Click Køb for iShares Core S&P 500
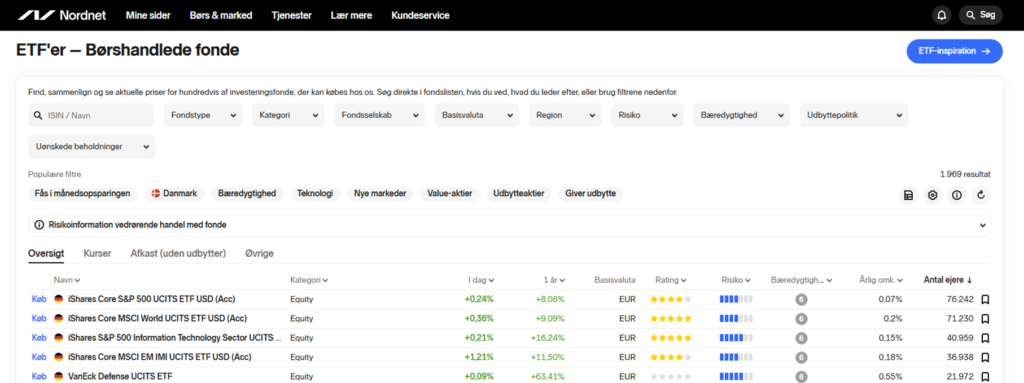 point(39,299)
